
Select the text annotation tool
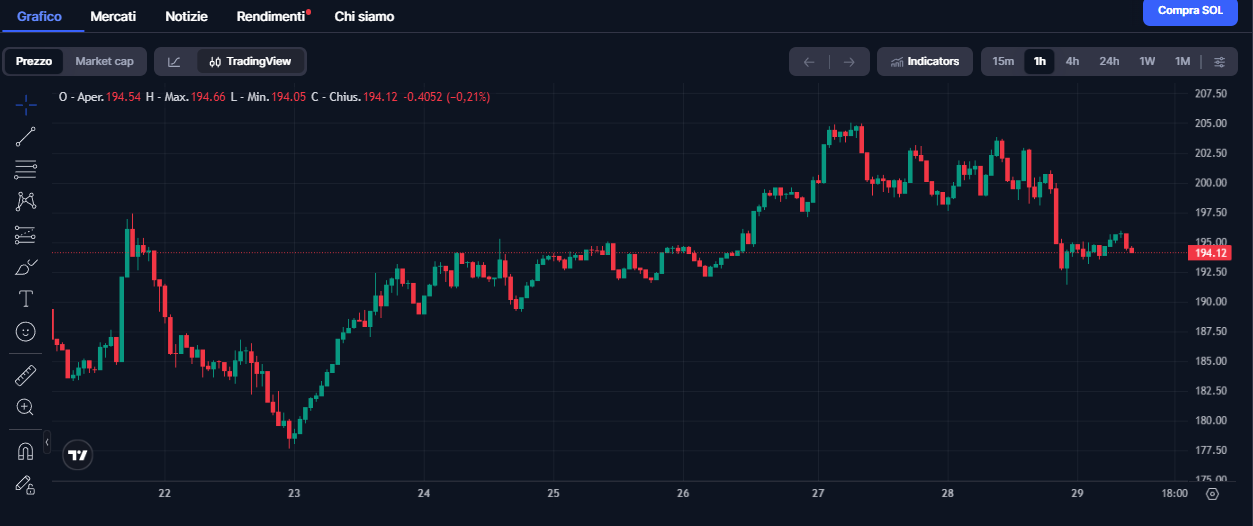click(x=26, y=299)
